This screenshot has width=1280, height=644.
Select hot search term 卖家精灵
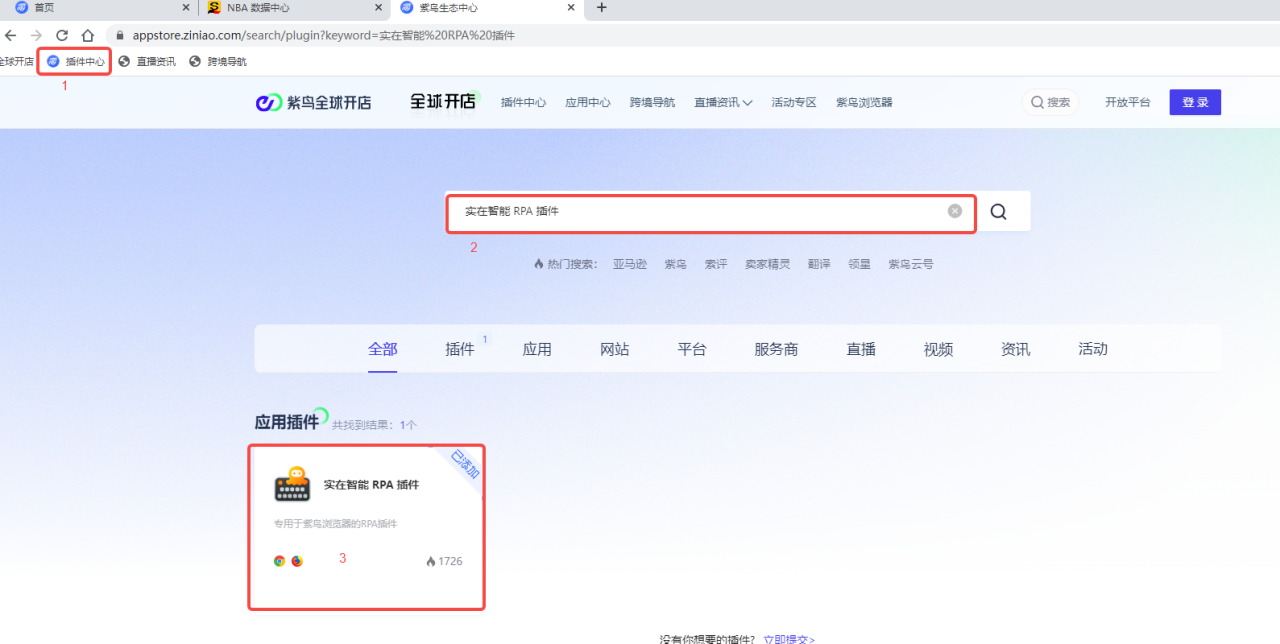pyautogui.click(x=767, y=264)
